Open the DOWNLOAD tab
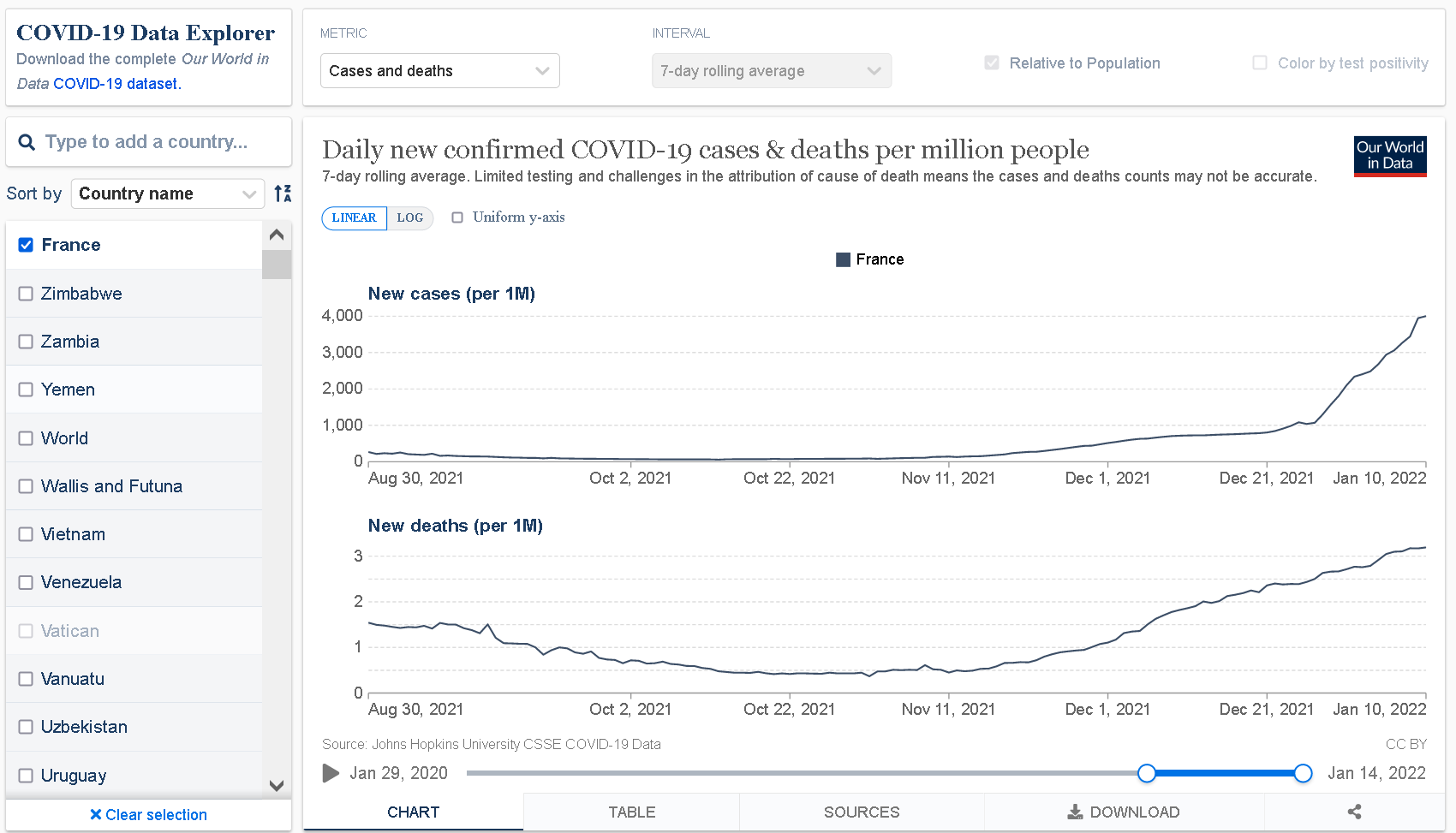Image resolution: width=1456 pixels, height=833 pixels. tap(1124, 812)
